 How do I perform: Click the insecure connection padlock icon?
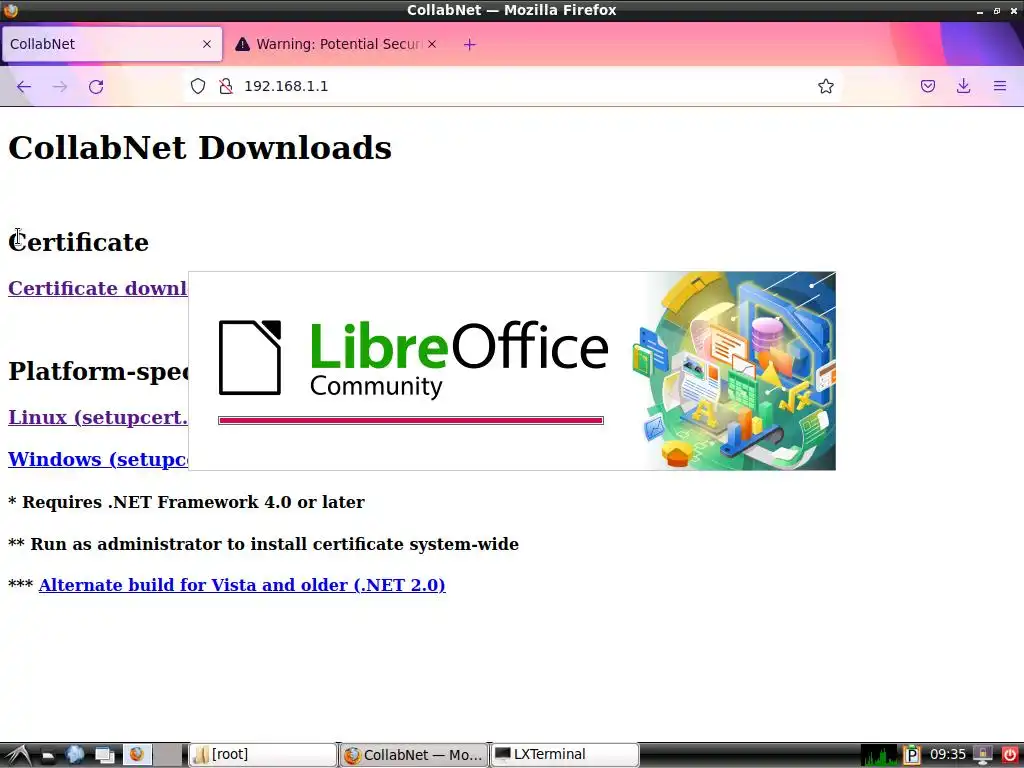(x=226, y=86)
